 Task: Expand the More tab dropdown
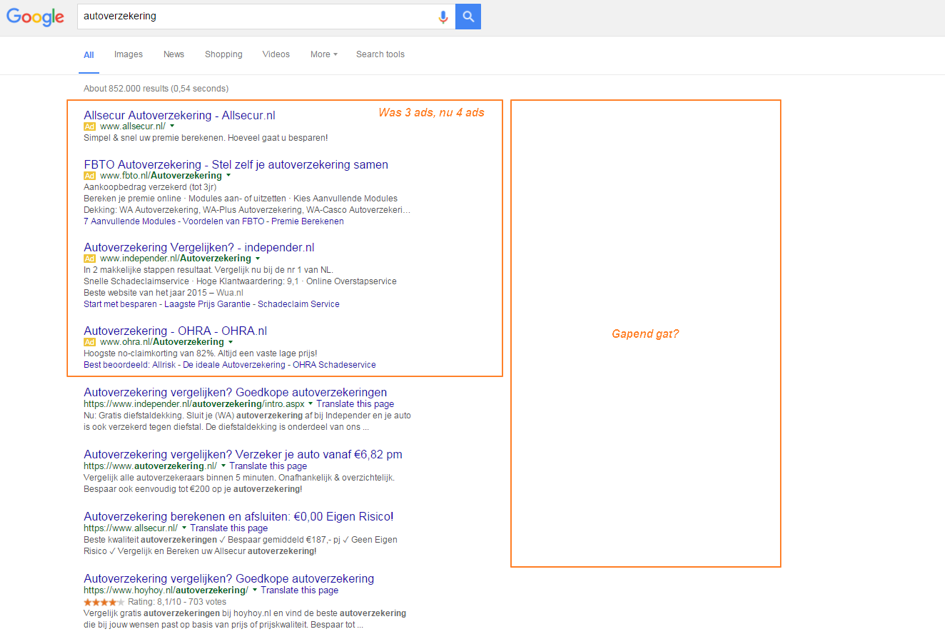pos(324,54)
